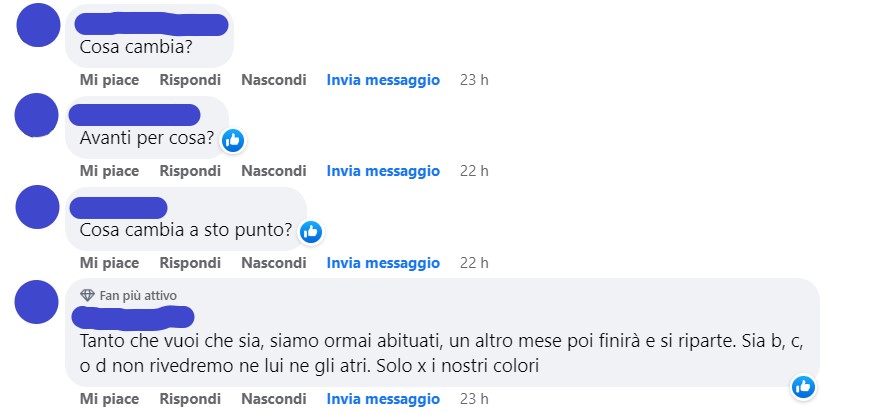Click Mi piace under "Tanto che vuoi" comment
Image resolution: width=871 pixels, height=413 pixels.
(109, 399)
